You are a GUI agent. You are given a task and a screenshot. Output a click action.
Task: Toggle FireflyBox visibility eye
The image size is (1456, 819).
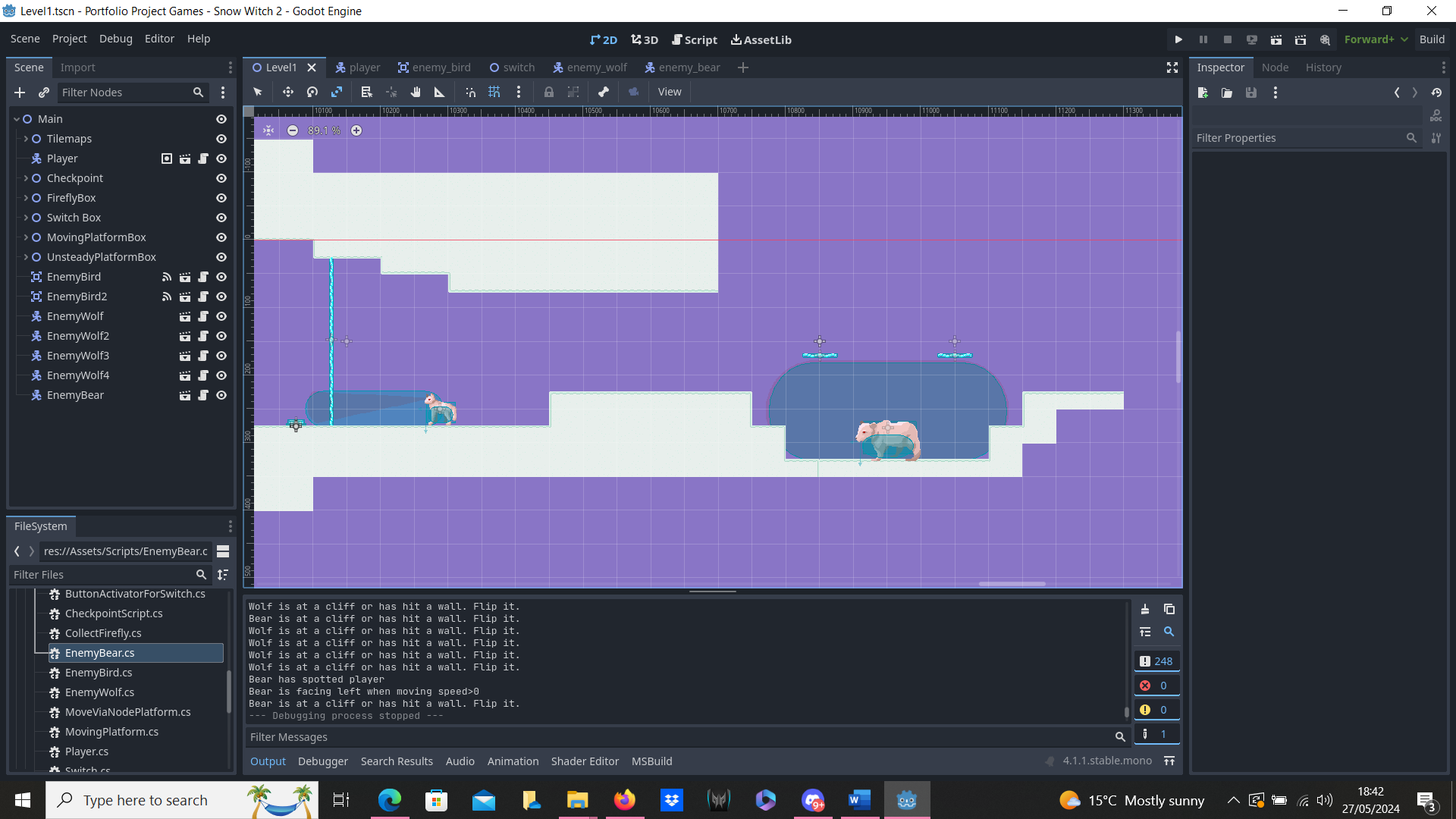221,198
